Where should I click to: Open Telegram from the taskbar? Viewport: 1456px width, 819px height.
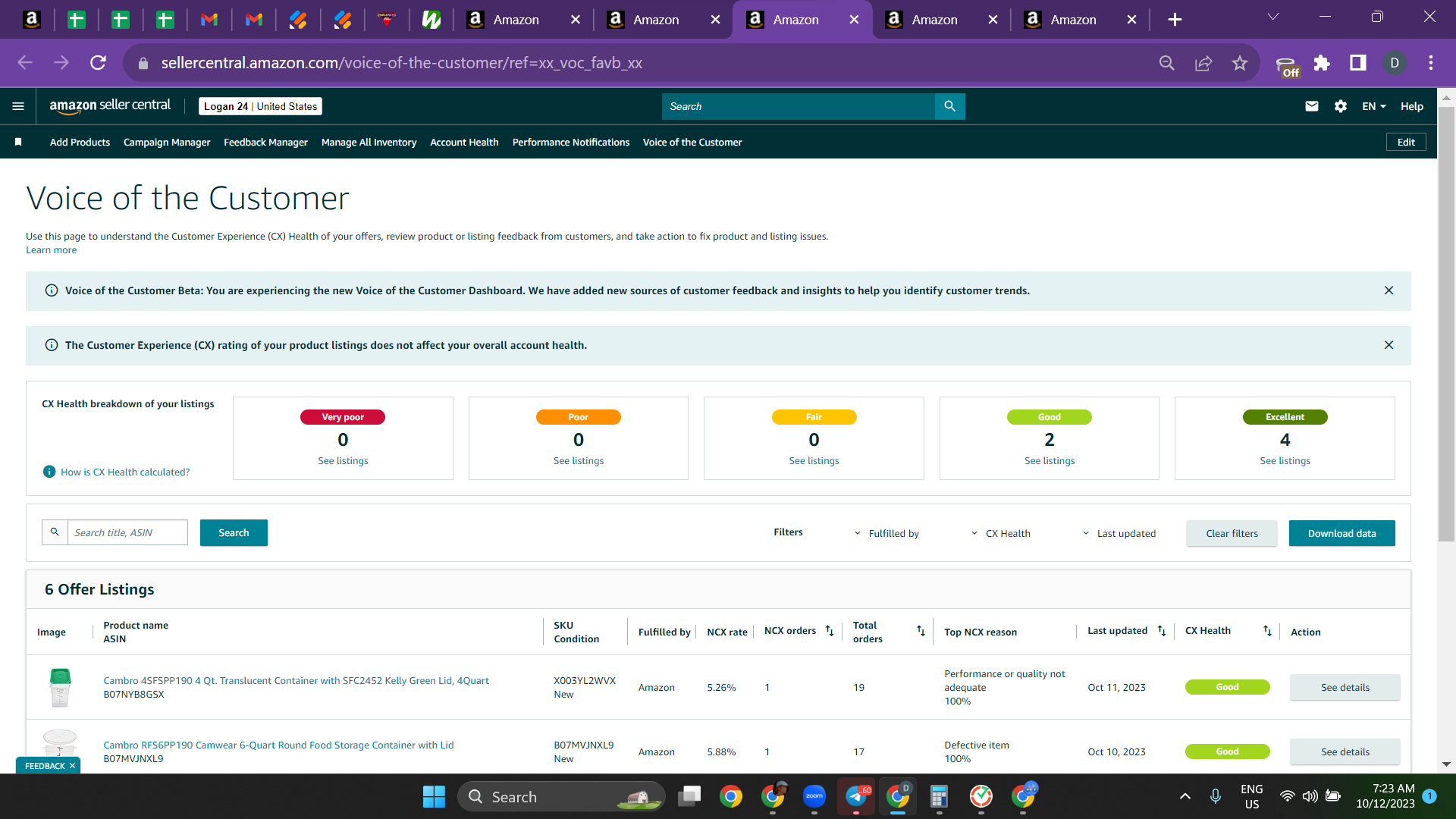point(856,796)
